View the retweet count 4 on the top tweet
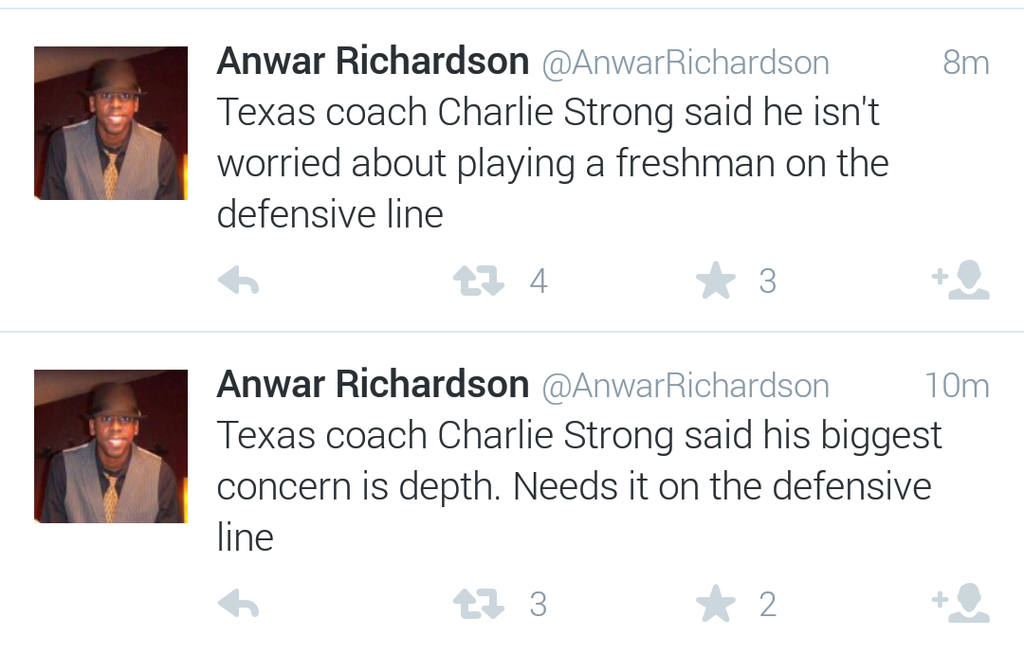Viewport: 1024px width, 654px height. pos(538,282)
